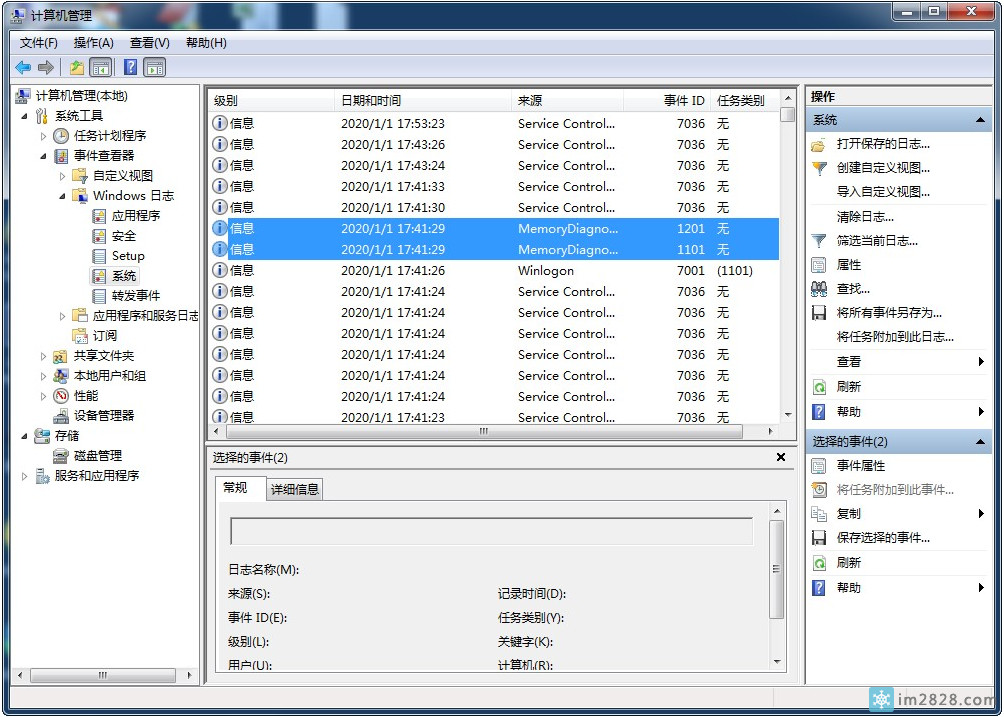Close the selected events preview pane
1004x717 pixels.
coord(781,457)
